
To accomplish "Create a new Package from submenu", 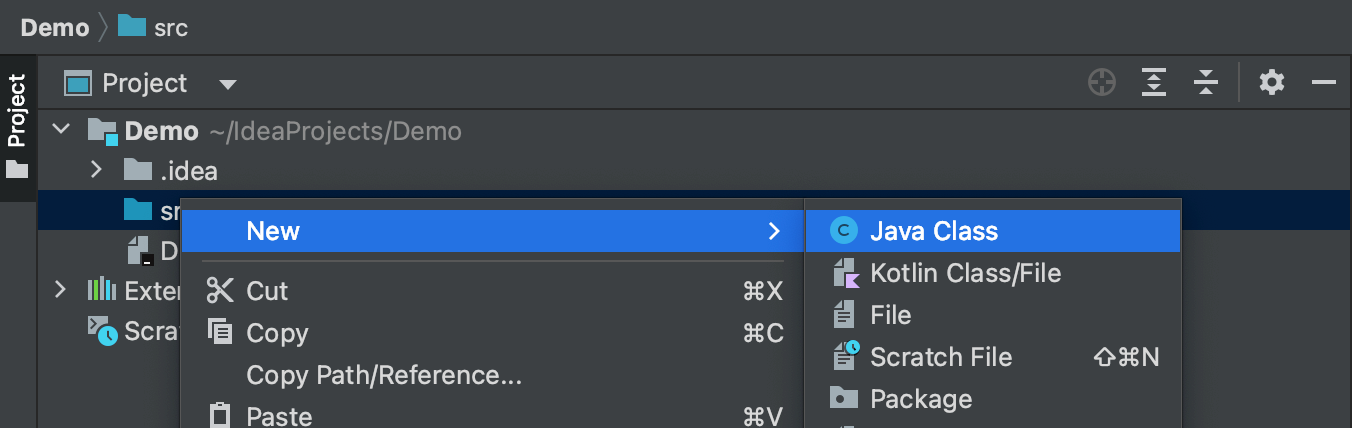I will coord(920,399).
